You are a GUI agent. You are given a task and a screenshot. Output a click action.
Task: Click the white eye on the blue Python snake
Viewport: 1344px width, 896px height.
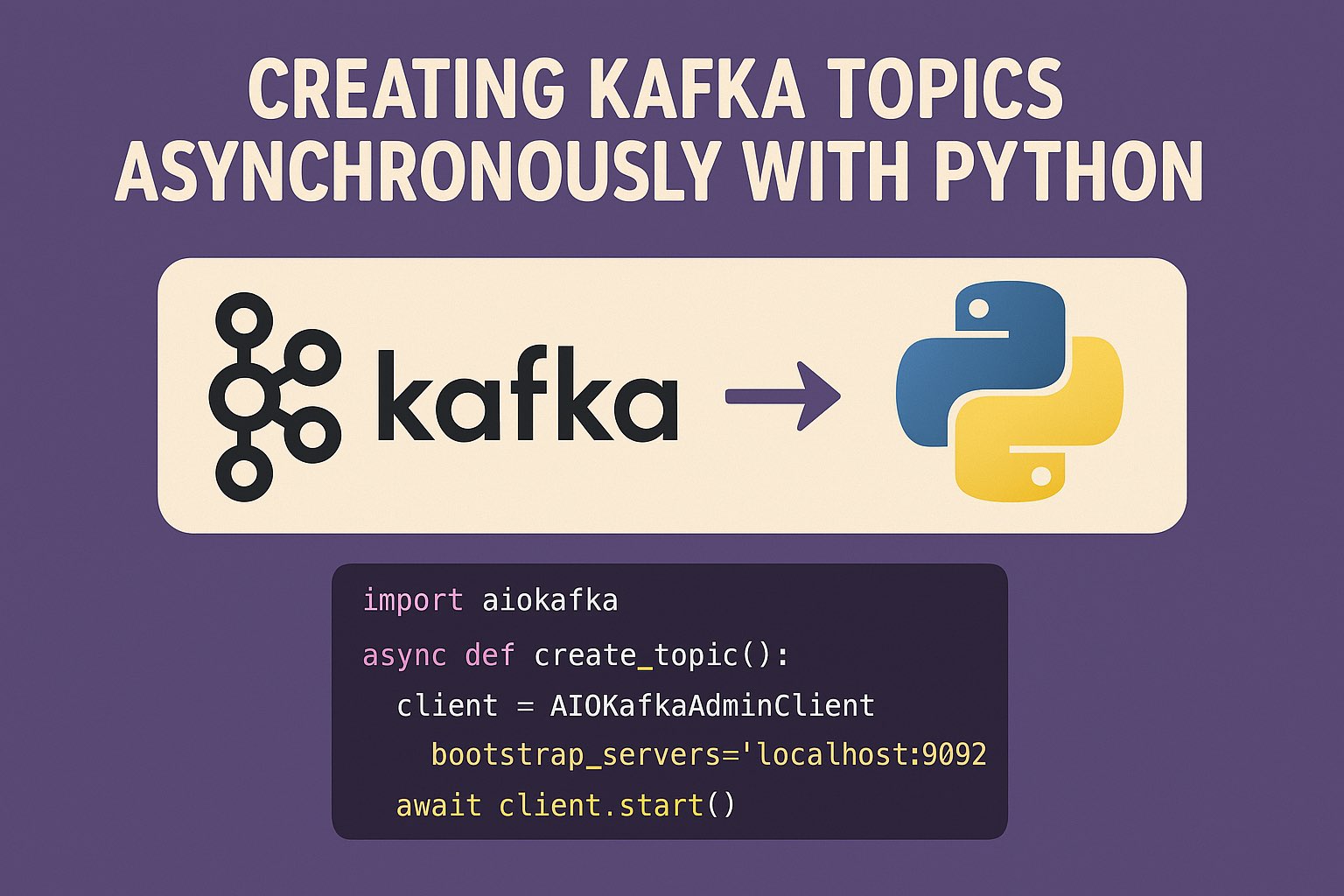pos(978,308)
